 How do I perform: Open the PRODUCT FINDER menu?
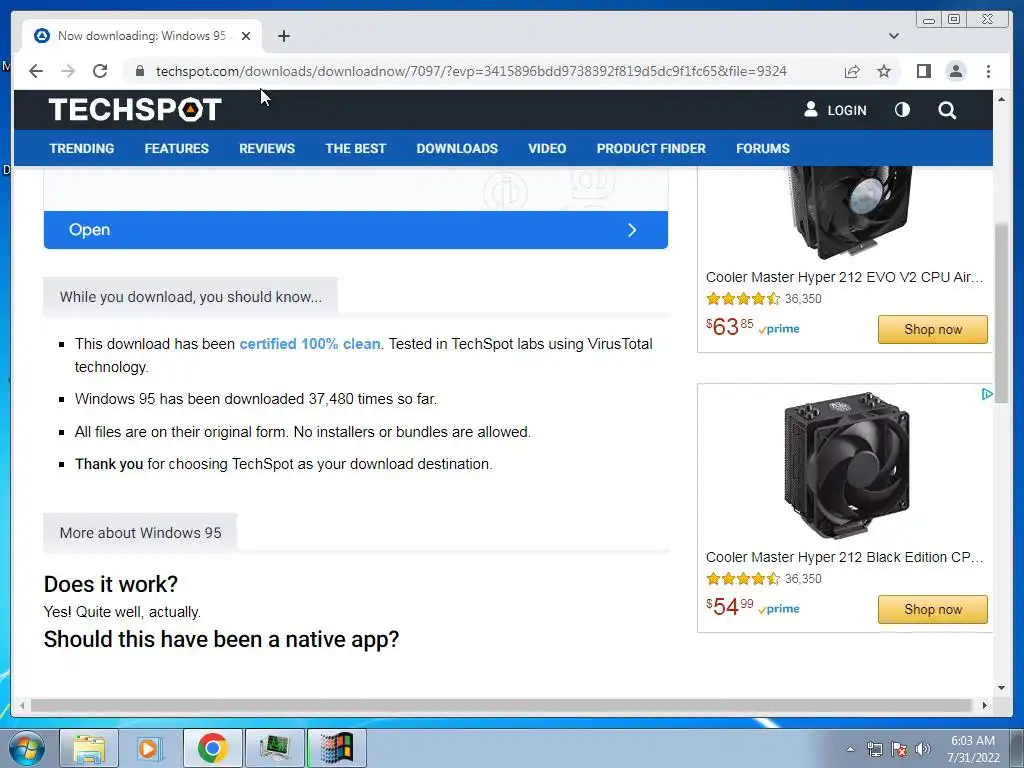[651, 148]
